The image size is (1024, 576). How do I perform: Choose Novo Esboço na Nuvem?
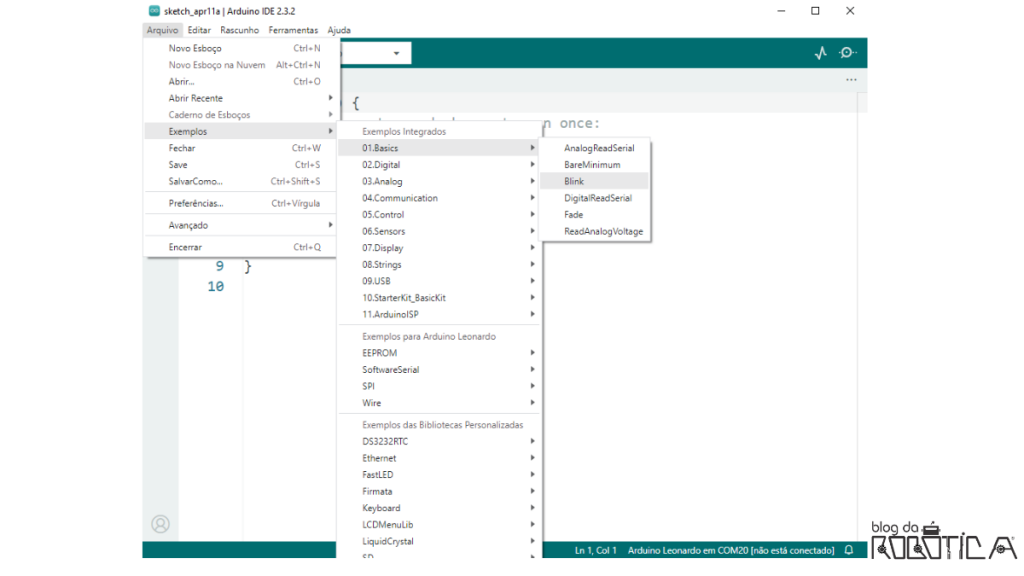240,65
